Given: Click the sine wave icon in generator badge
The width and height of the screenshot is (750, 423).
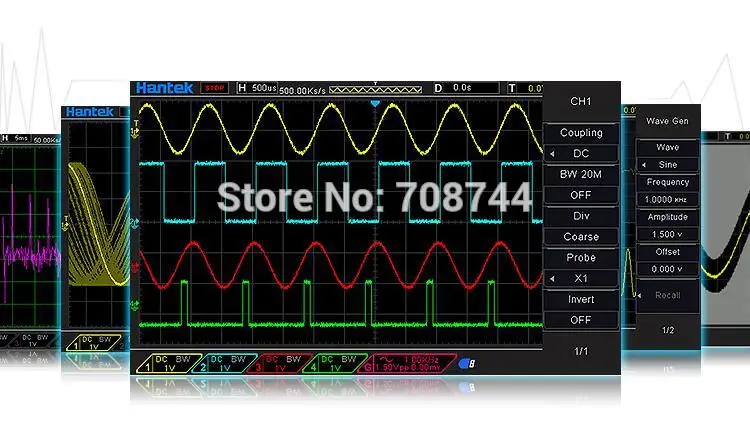Looking at the screenshot, I should [x=386, y=359].
